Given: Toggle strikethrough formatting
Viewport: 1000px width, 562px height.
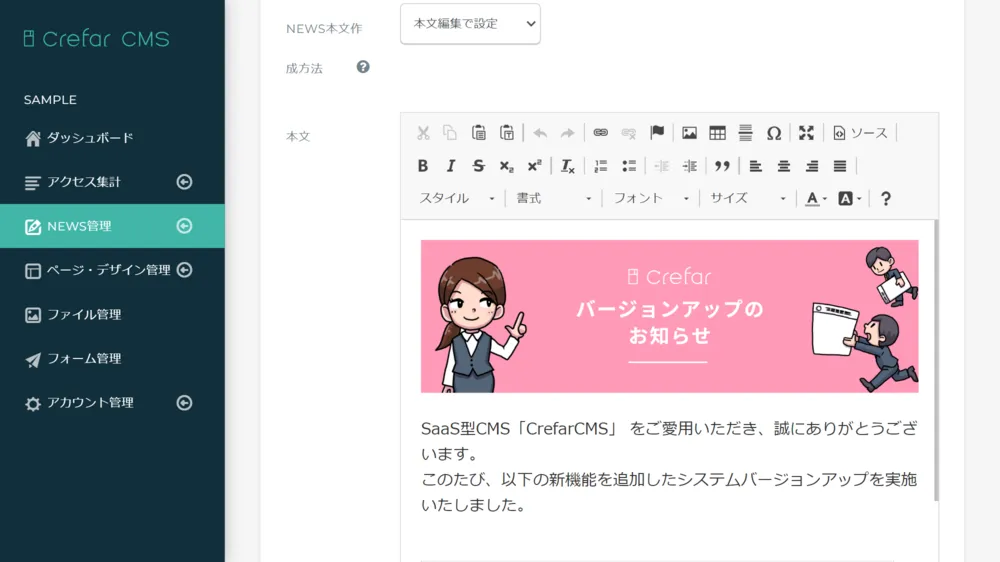Looking at the screenshot, I should 478,166.
